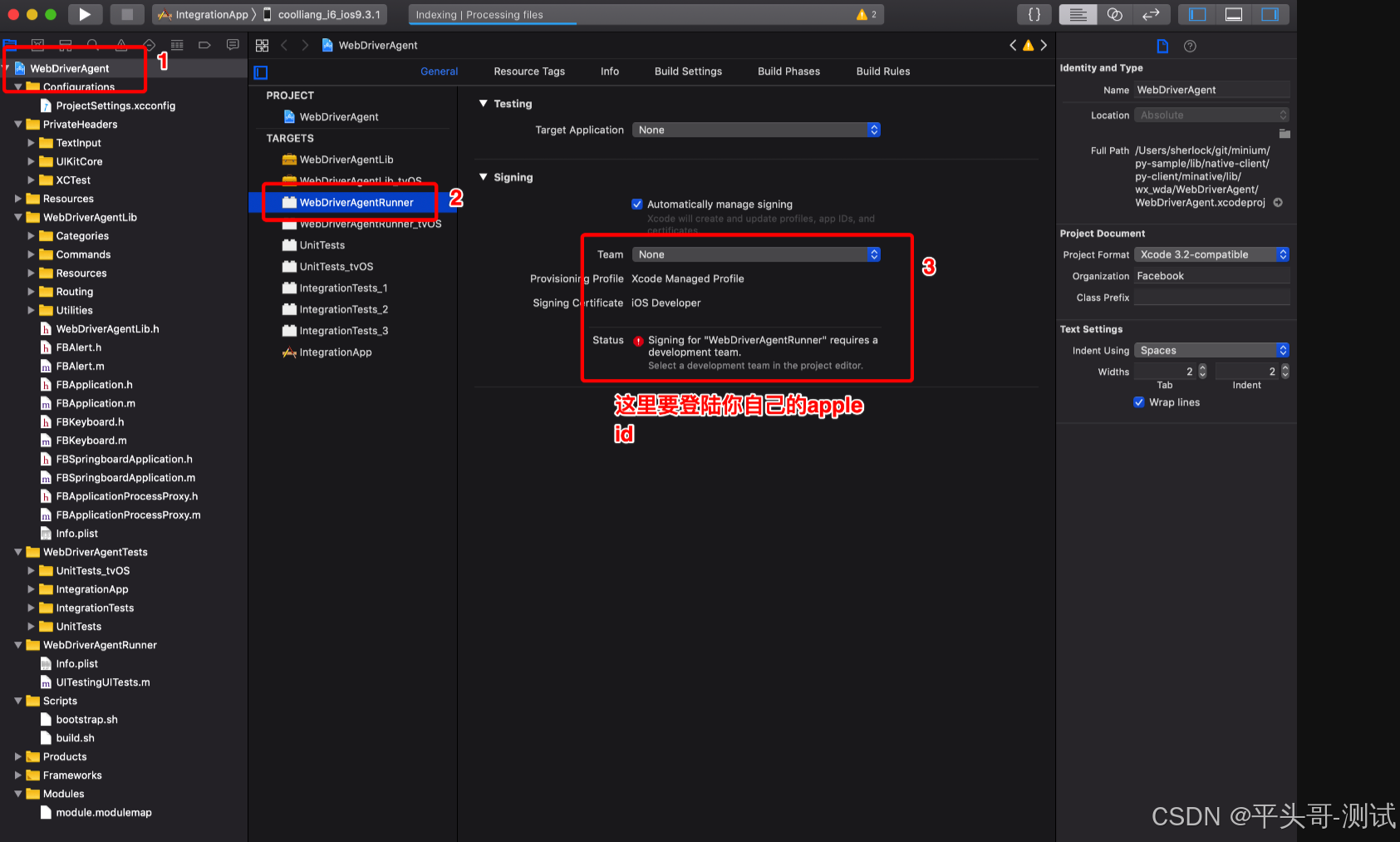
Task: Open the Project Format dropdown
Action: tap(1211, 254)
